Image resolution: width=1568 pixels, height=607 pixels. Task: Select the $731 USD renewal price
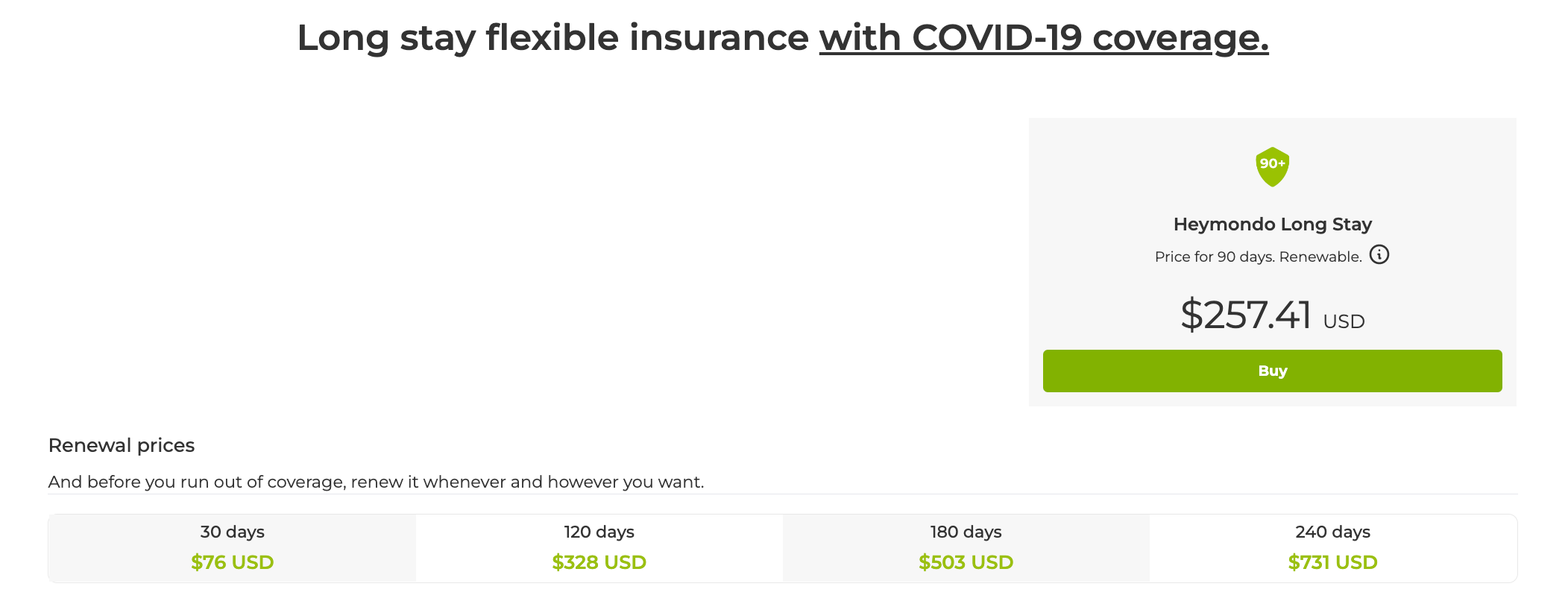pyautogui.click(x=1332, y=563)
